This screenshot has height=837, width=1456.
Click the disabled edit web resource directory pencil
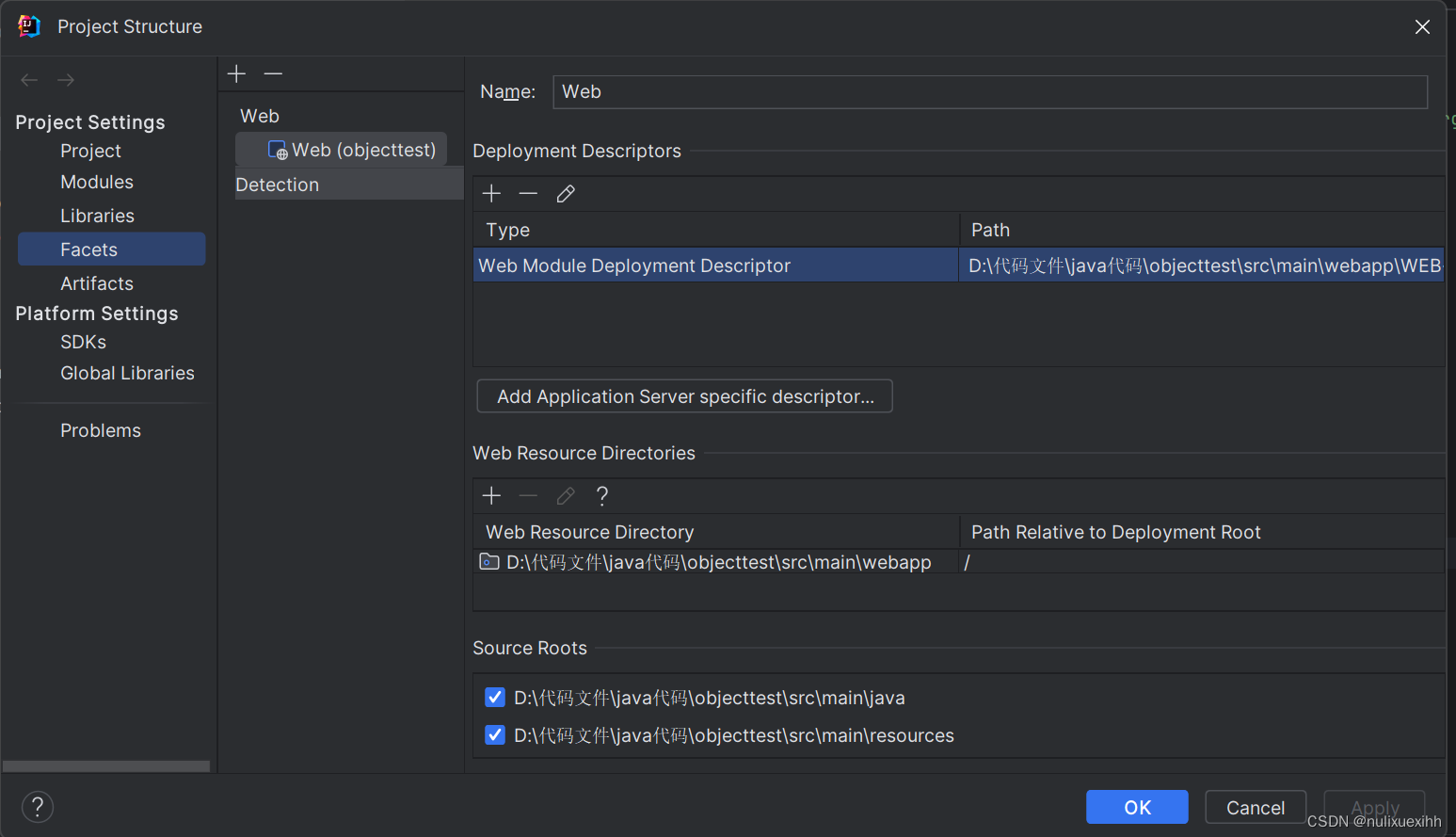[x=566, y=496]
